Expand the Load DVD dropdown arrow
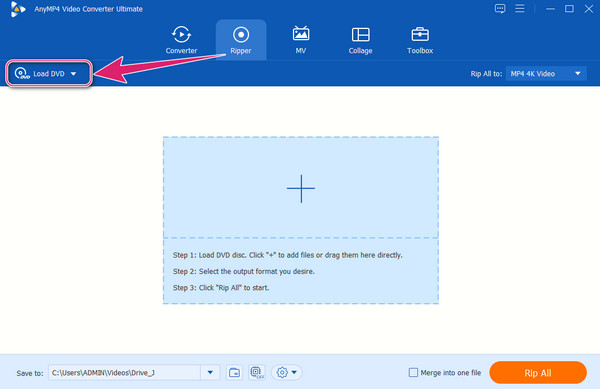Image resolution: width=600 pixels, height=389 pixels. pos(73,74)
